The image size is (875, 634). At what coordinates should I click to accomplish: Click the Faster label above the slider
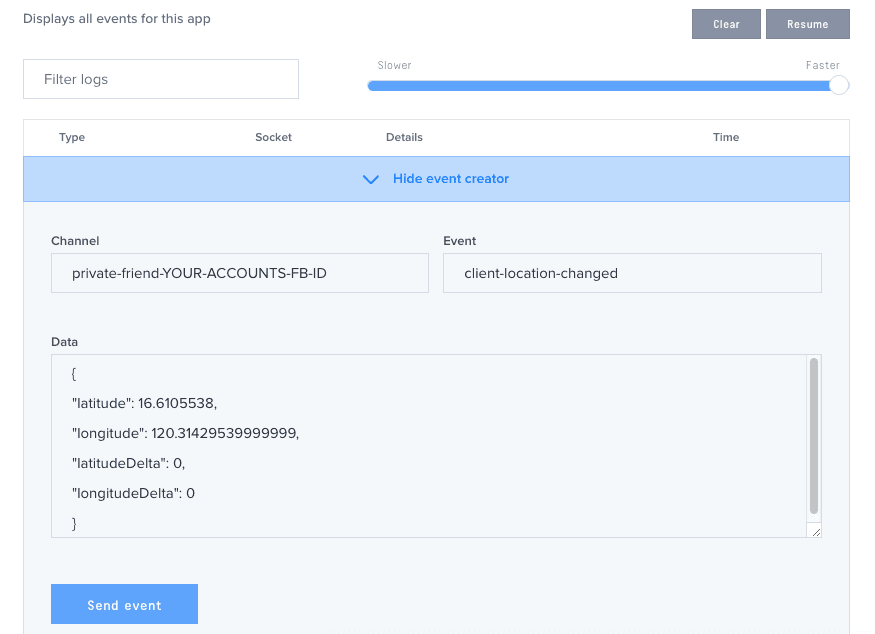822,65
